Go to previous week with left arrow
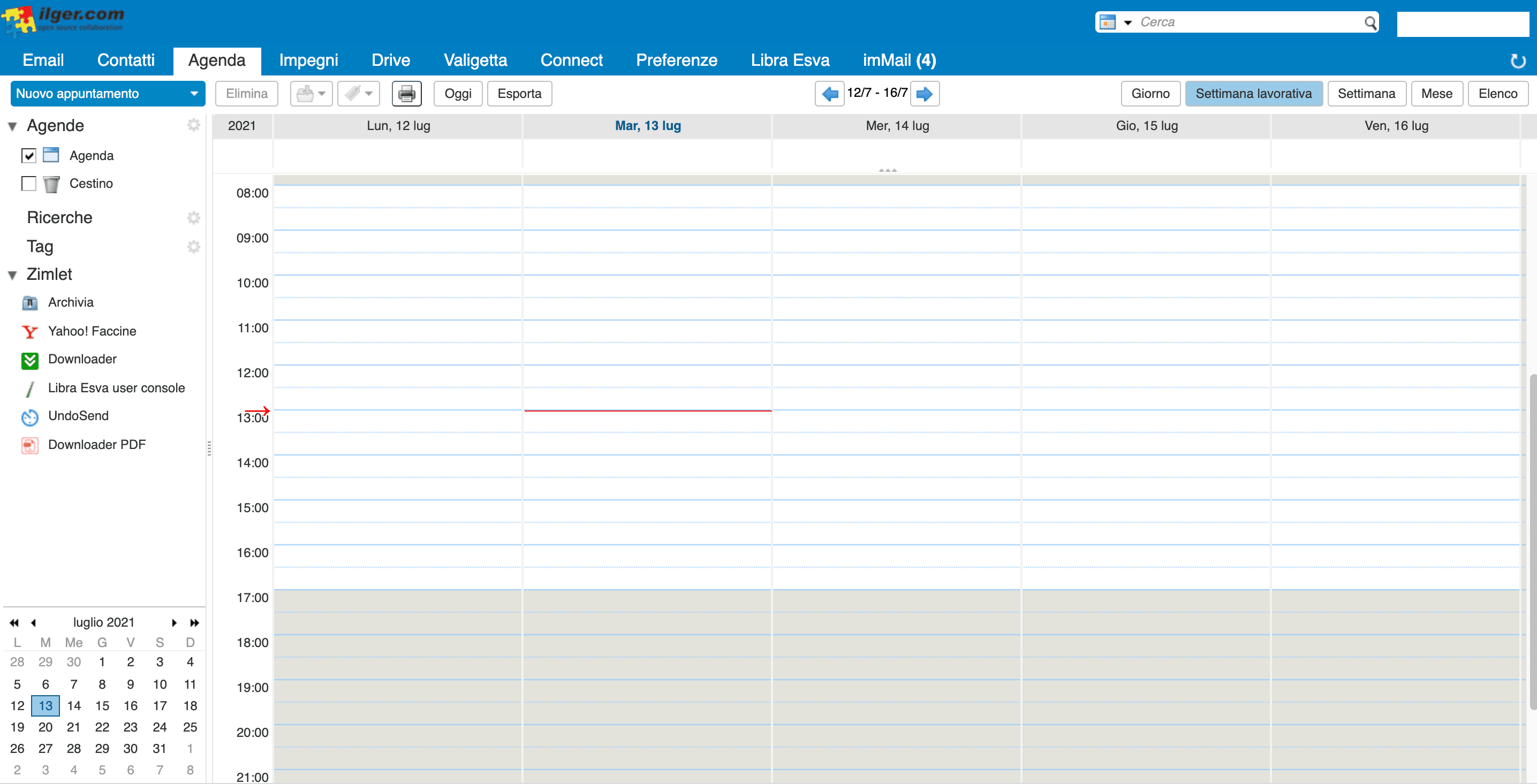This screenshot has width=1537, height=784. point(829,94)
